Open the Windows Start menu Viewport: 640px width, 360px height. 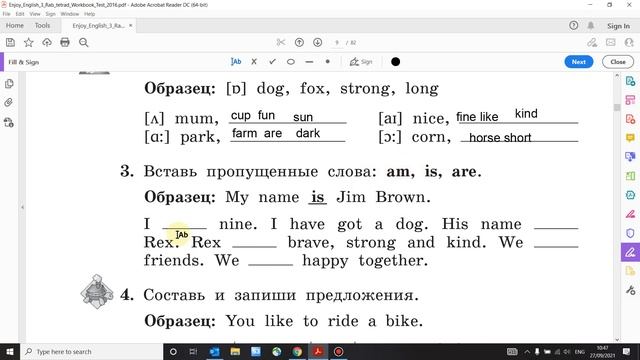click(10, 351)
